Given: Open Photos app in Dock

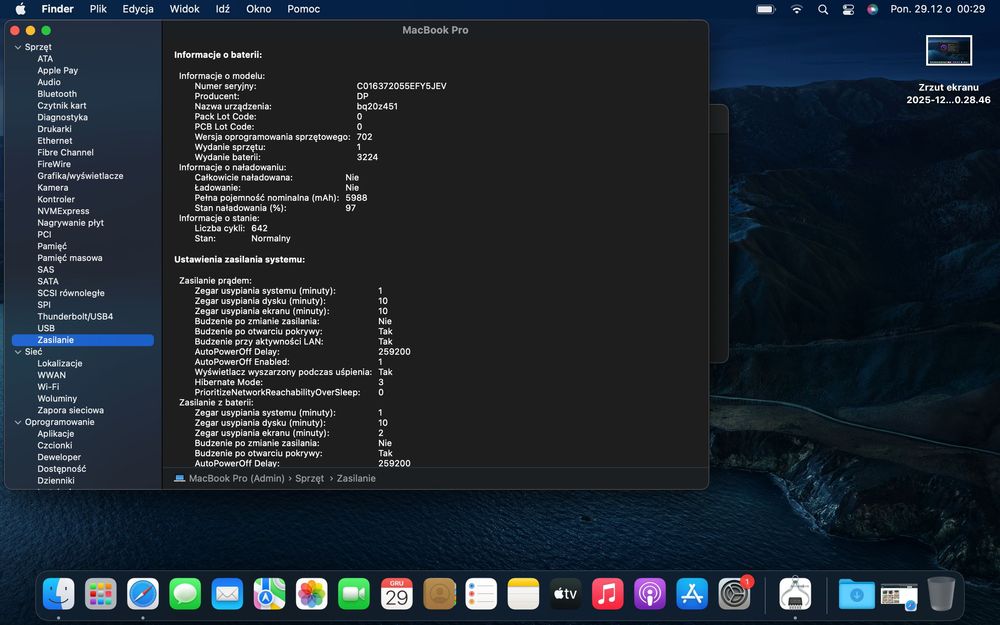Looking at the screenshot, I should (311, 594).
